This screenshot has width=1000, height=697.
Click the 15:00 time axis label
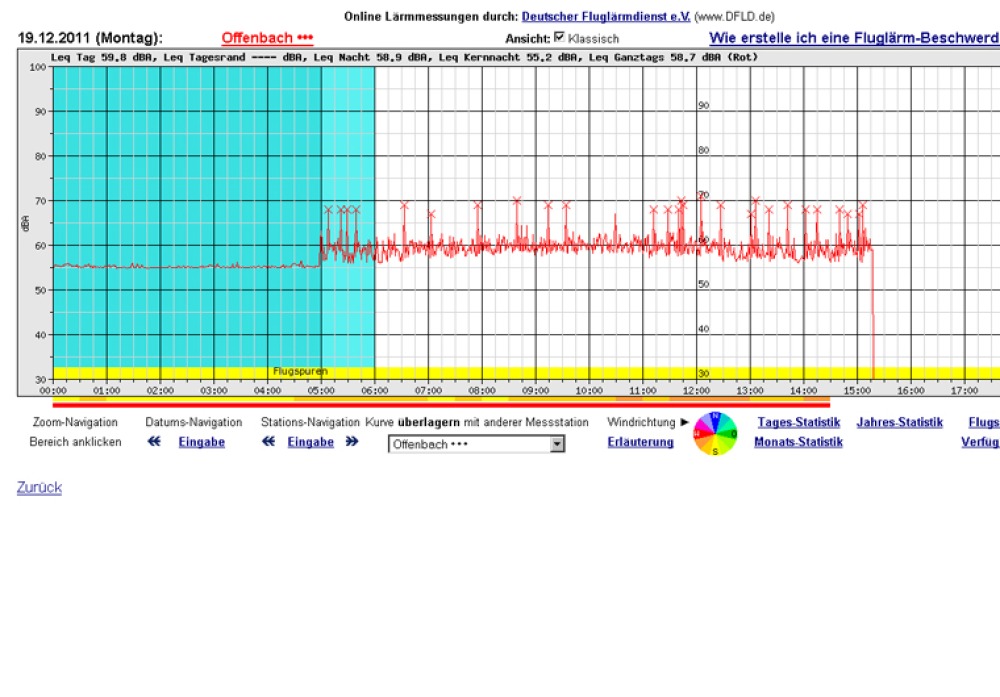tap(857, 390)
